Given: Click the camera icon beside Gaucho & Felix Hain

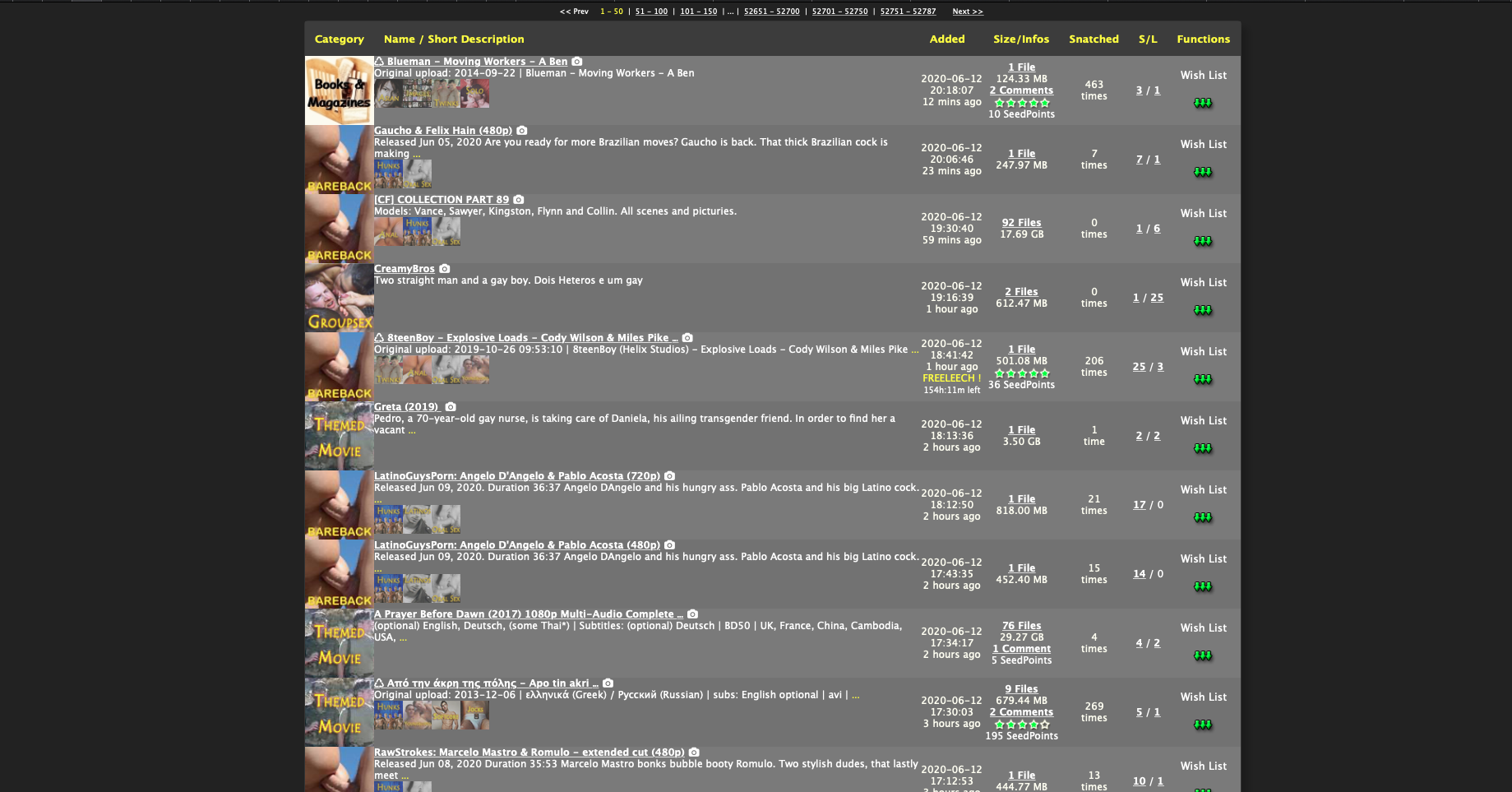Looking at the screenshot, I should point(522,130).
